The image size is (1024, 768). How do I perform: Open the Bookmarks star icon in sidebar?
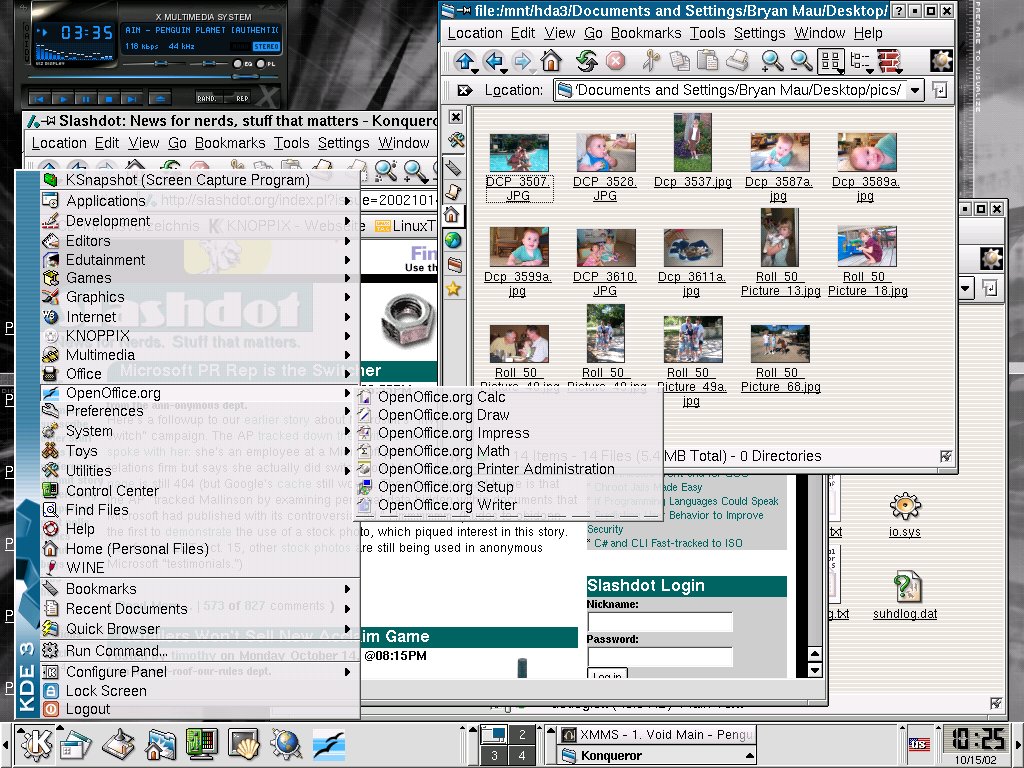click(453, 289)
